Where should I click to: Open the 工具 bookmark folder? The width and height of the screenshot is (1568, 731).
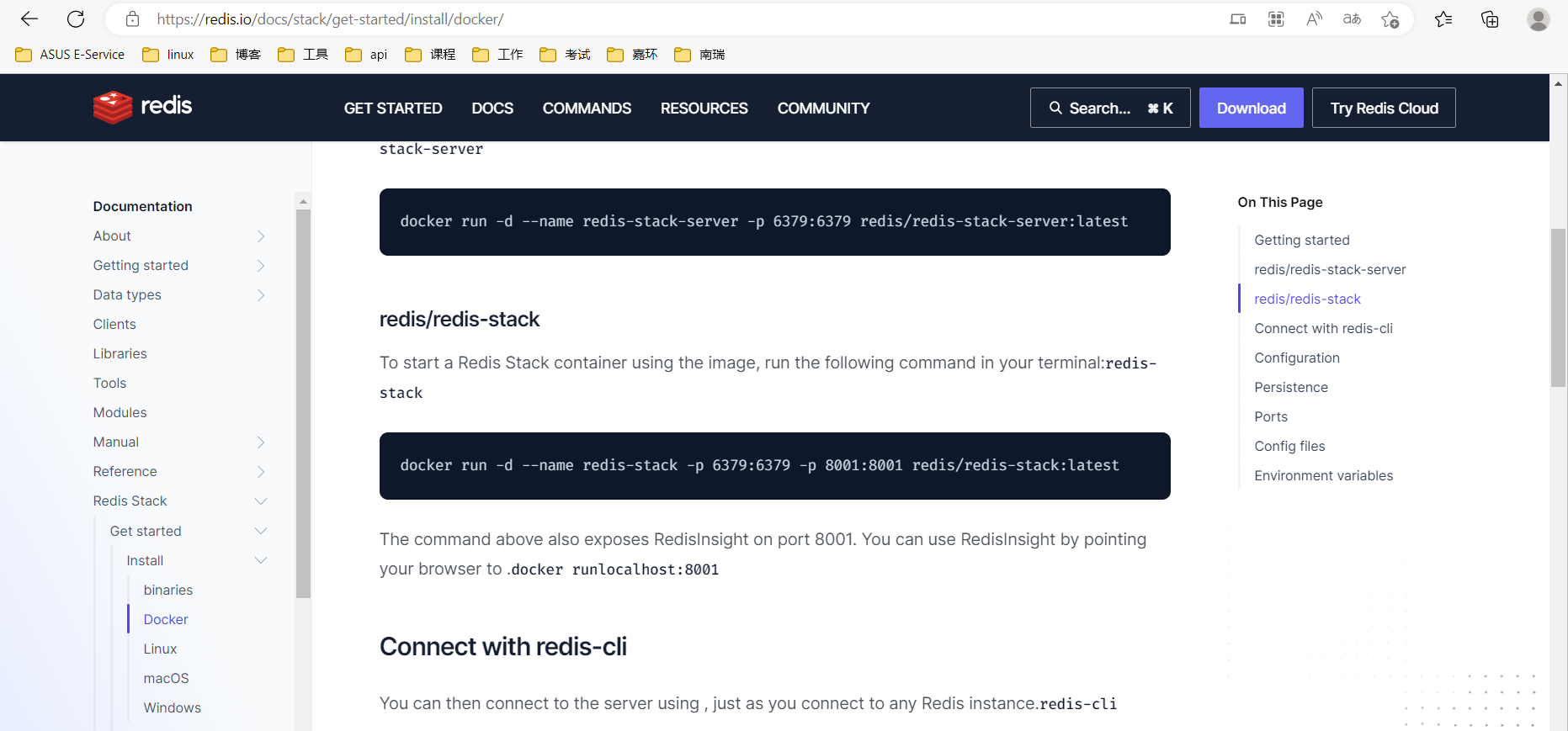pyautogui.click(x=303, y=55)
